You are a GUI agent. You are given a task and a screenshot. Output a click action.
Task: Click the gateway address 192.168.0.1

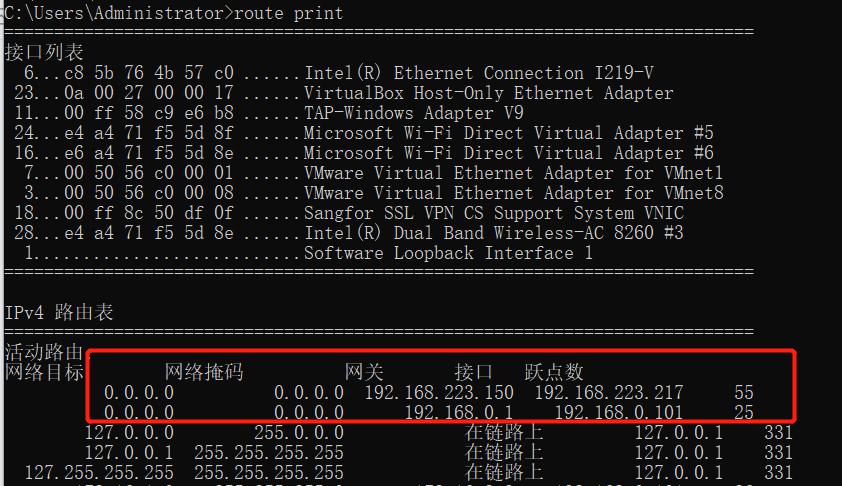(x=459, y=413)
